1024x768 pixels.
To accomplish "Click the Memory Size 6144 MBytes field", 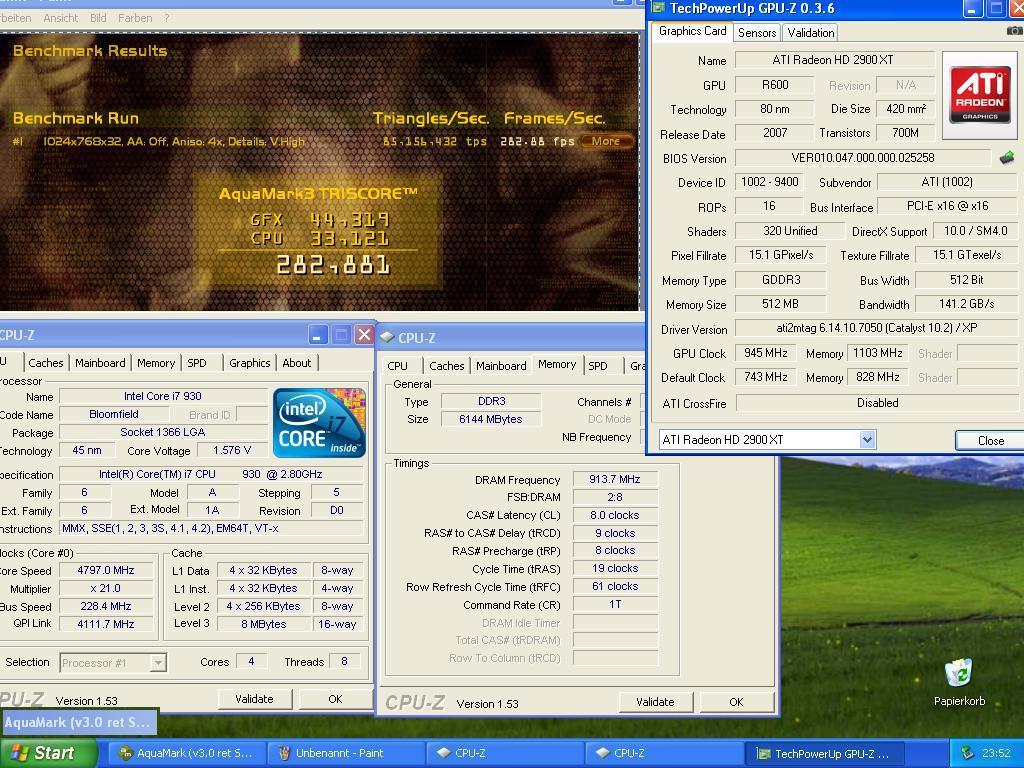I will [490, 419].
